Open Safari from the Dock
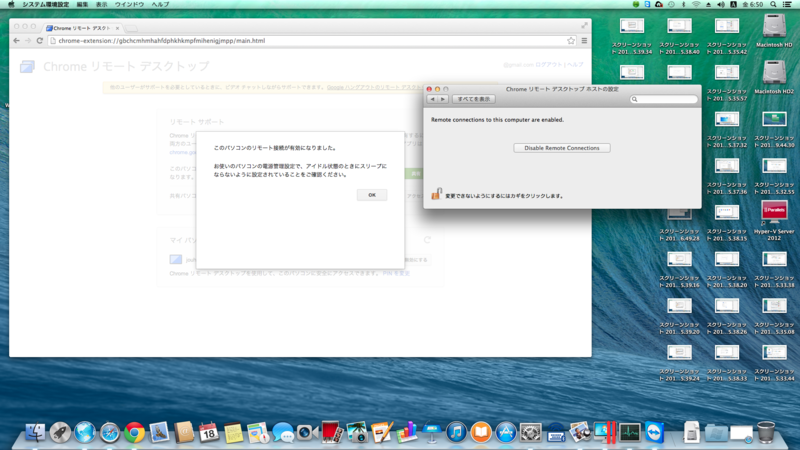The image size is (800, 450). tap(110, 432)
